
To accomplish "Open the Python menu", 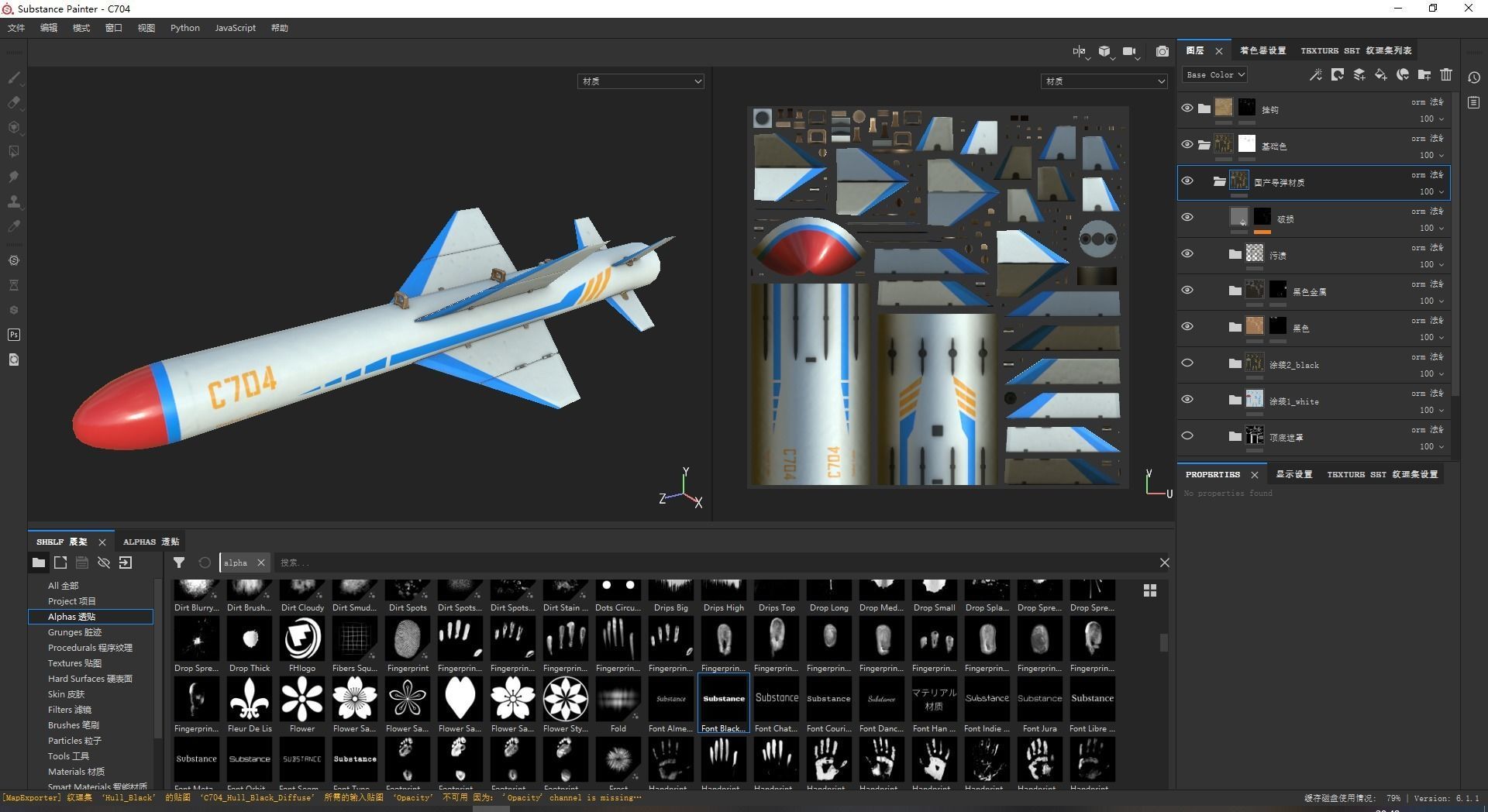I will [185, 28].
